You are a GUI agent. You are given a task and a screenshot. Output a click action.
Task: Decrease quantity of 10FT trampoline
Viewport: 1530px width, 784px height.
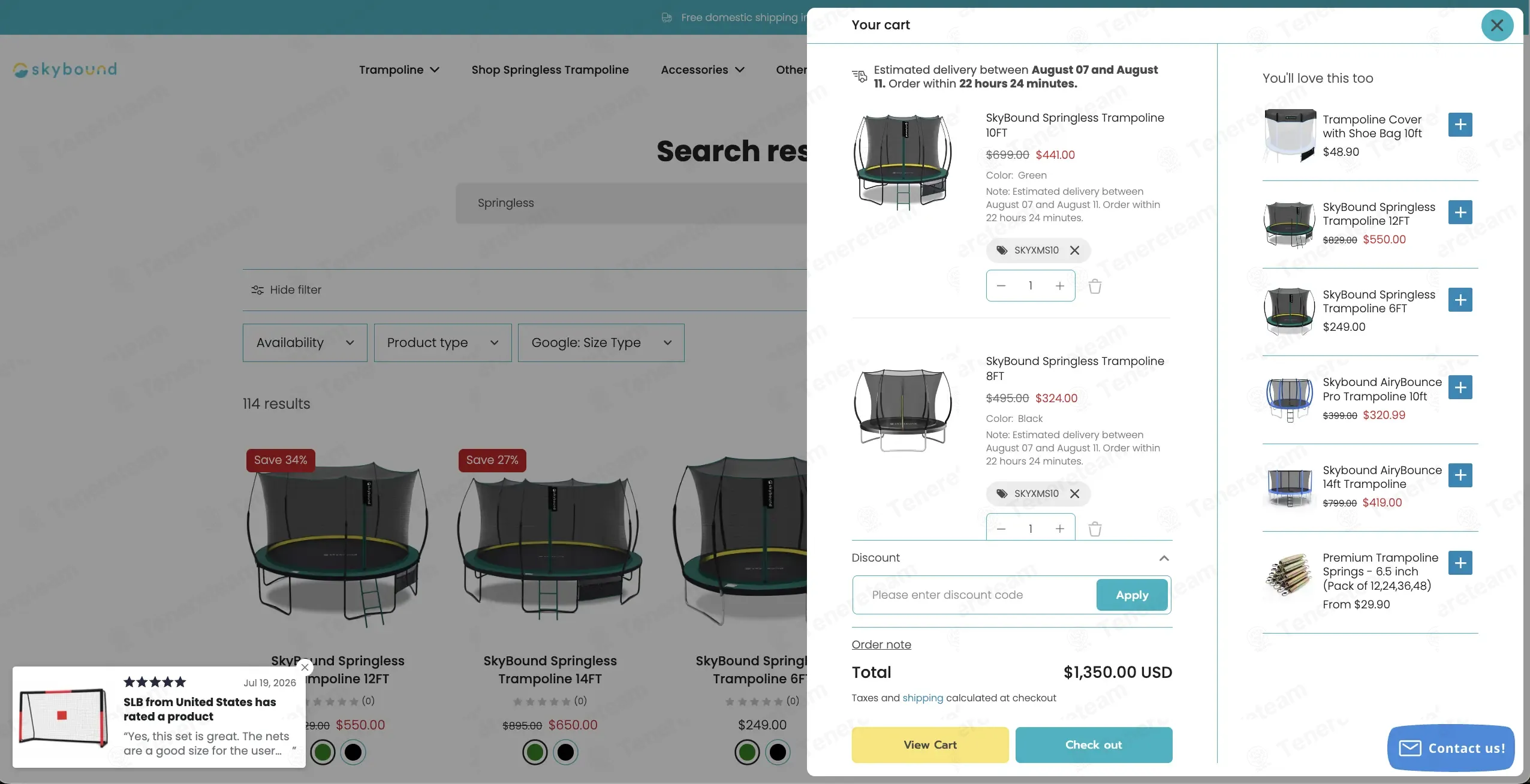coord(1001,286)
